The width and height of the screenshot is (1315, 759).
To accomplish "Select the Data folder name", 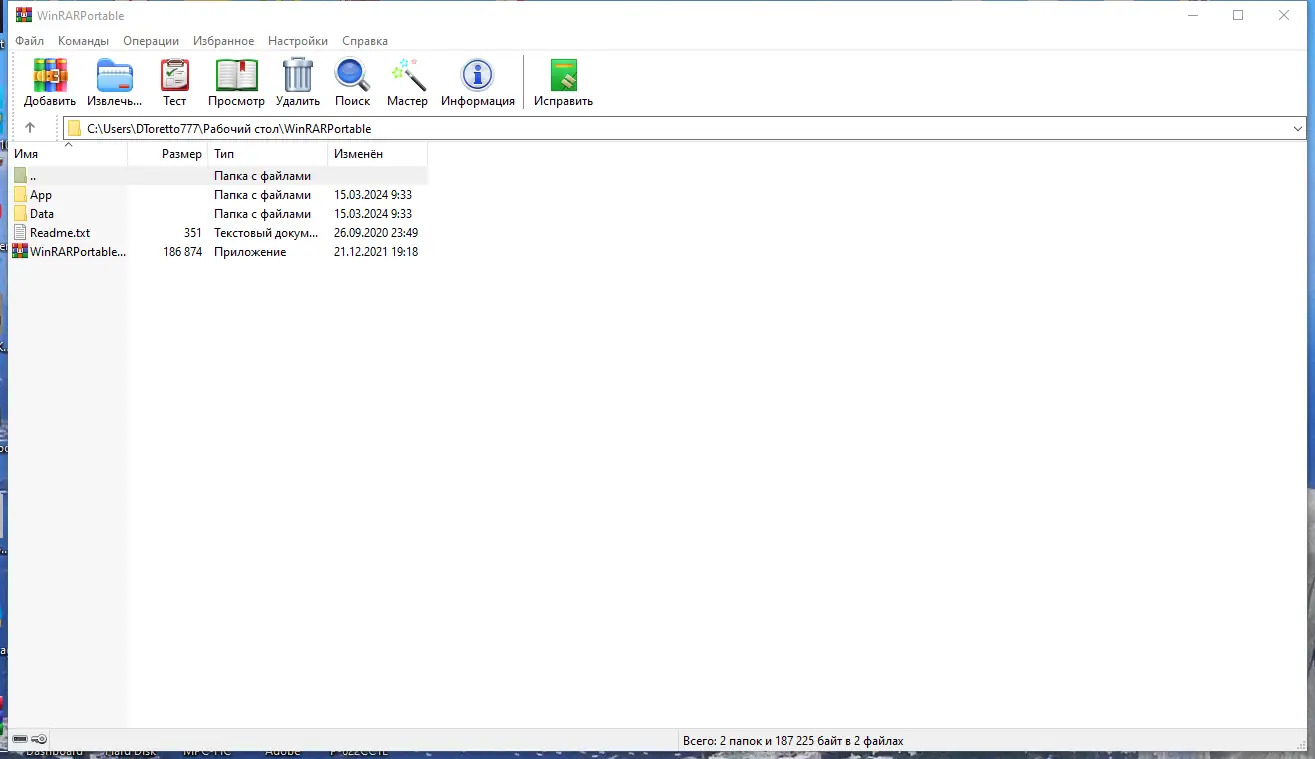I will [x=42, y=214].
